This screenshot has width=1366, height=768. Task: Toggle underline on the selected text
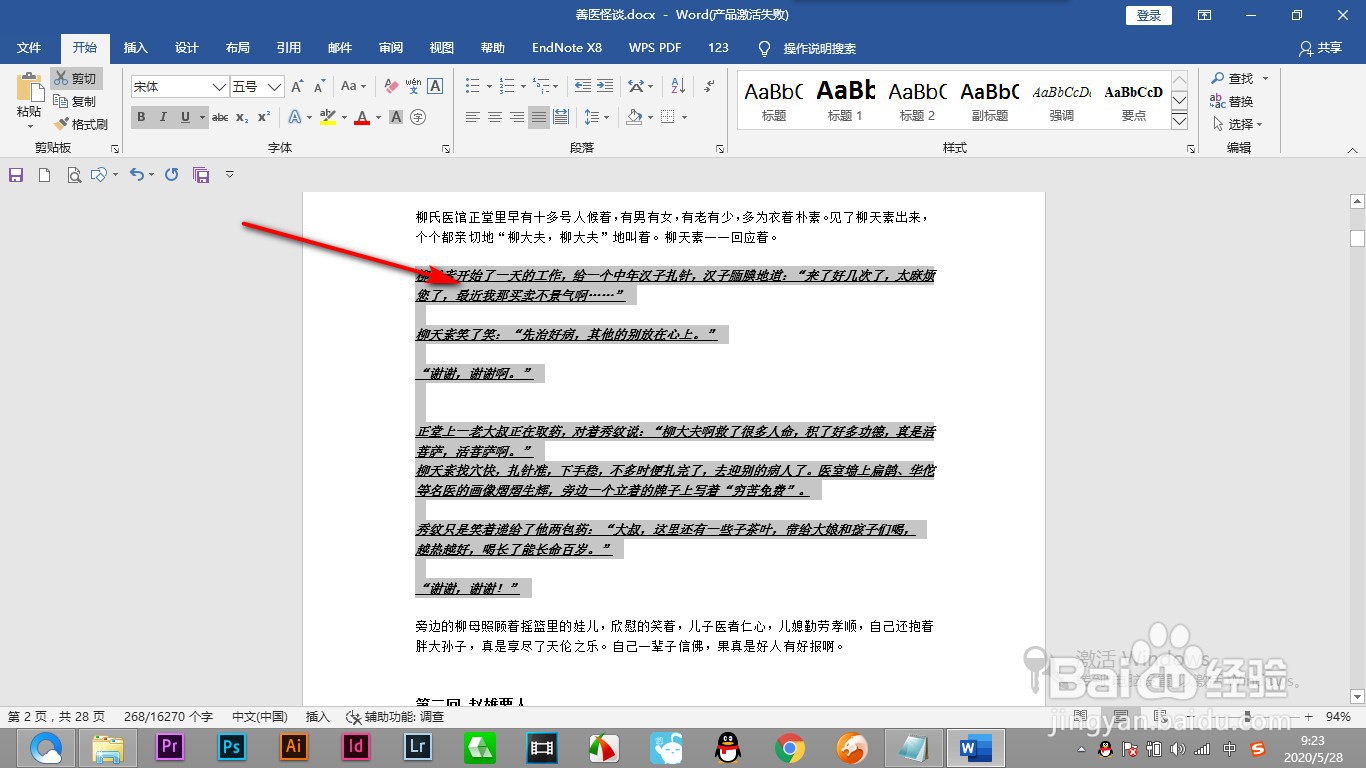[x=185, y=117]
